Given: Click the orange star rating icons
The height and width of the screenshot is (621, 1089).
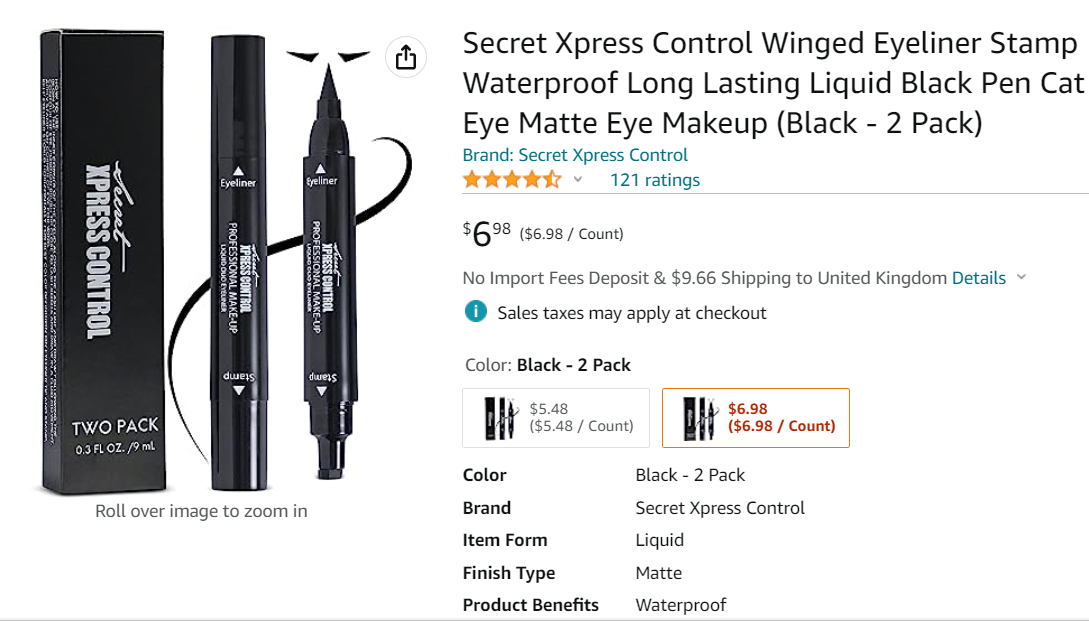Looking at the screenshot, I should click(x=511, y=180).
